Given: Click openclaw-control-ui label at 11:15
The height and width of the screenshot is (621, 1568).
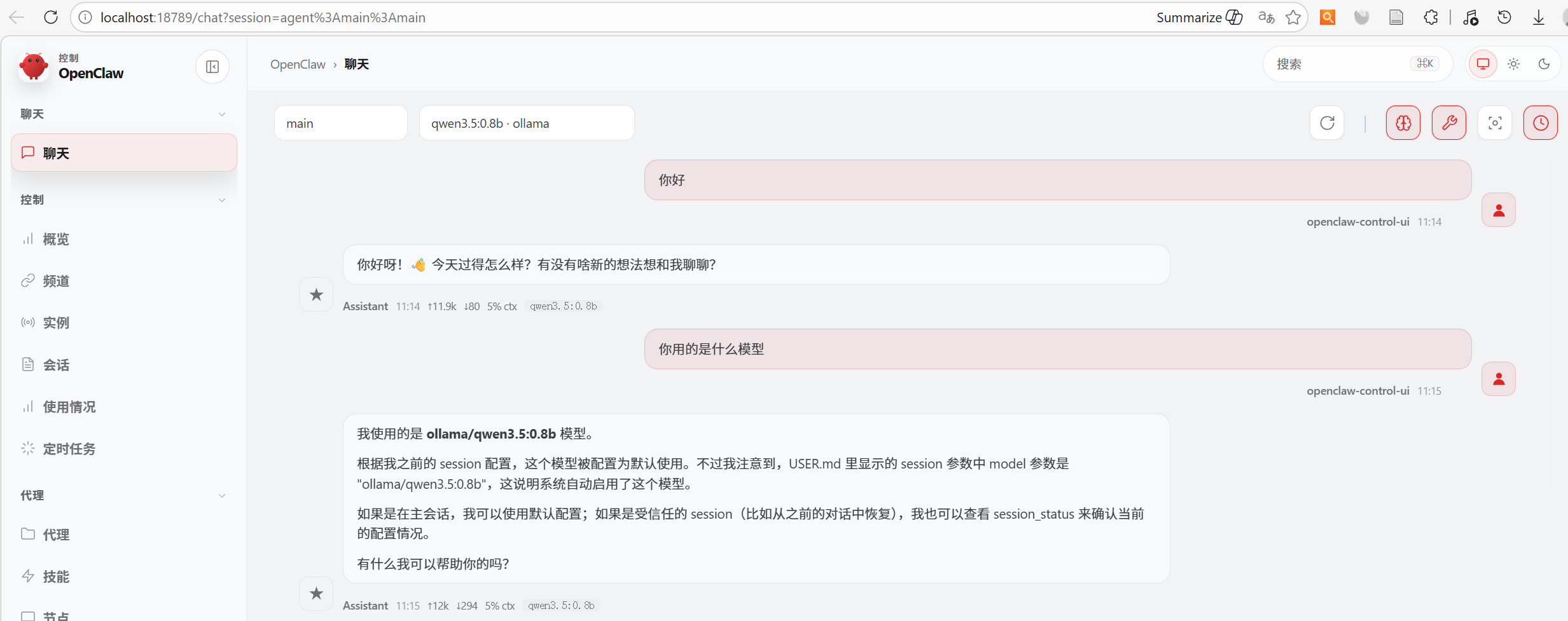Looking at the screenshot, I should coord(1358,391).
